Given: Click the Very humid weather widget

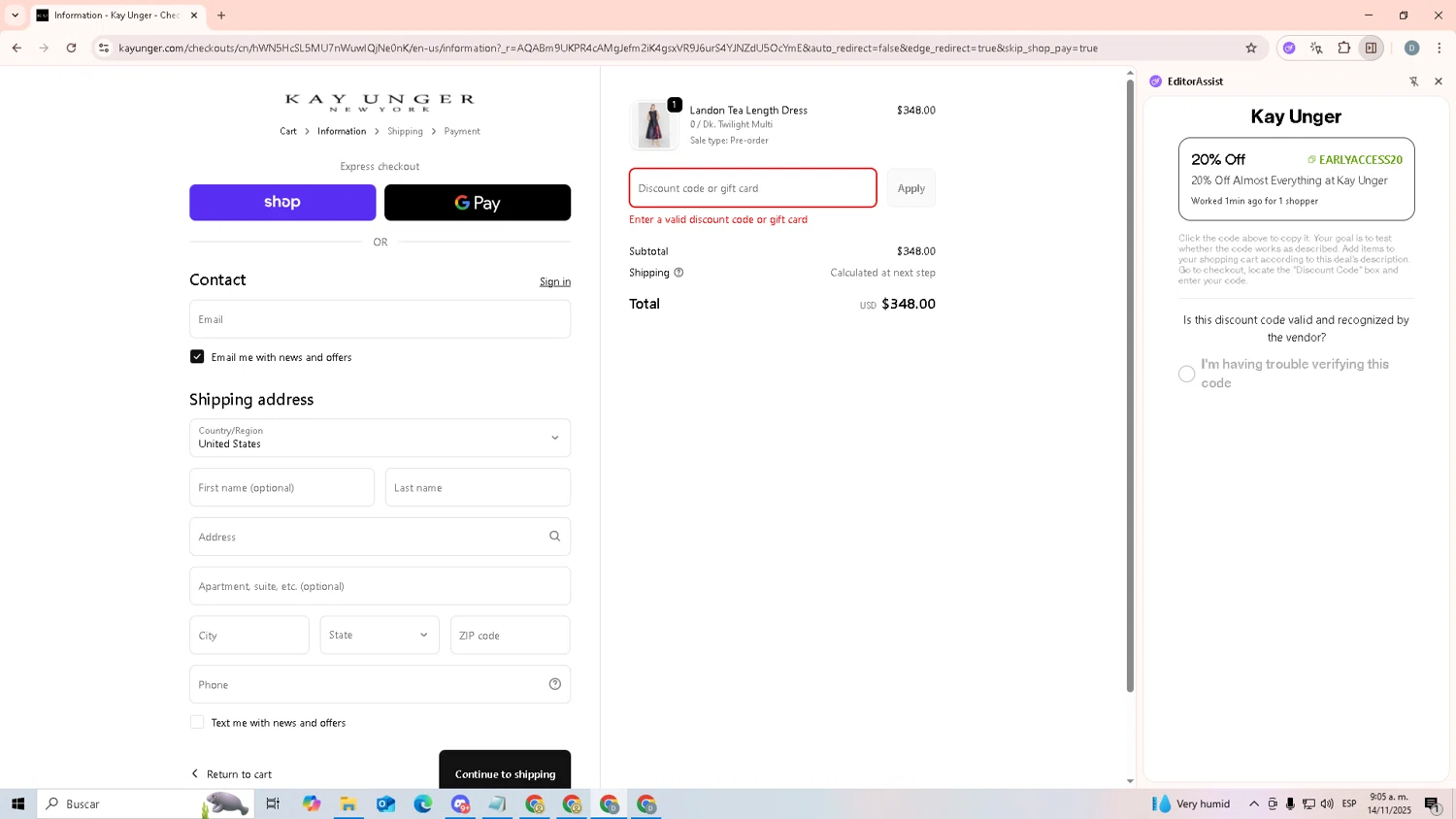Looking at the screenshot, I should point(1191,803).
